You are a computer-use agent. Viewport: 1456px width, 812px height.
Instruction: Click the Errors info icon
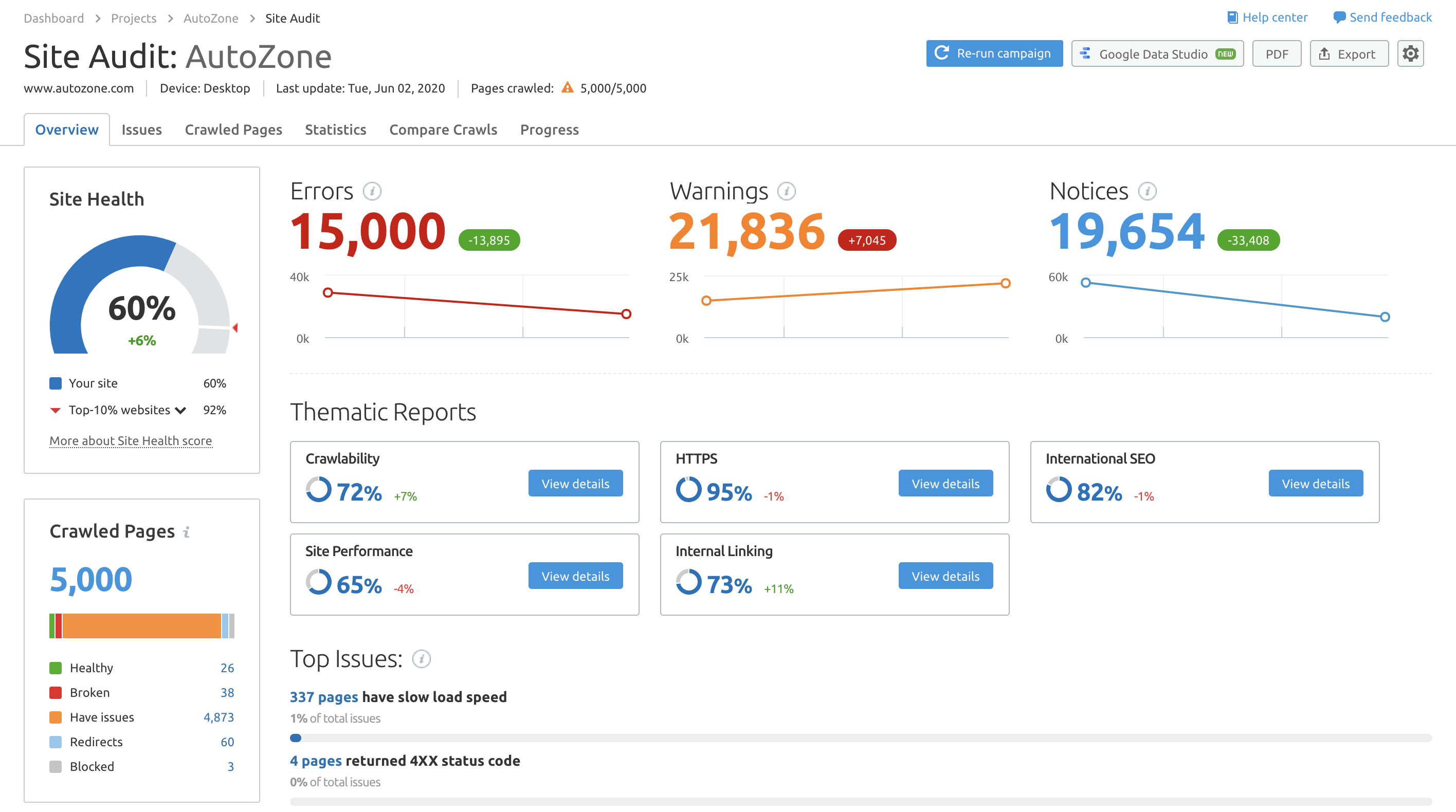(x=372, y=192)
